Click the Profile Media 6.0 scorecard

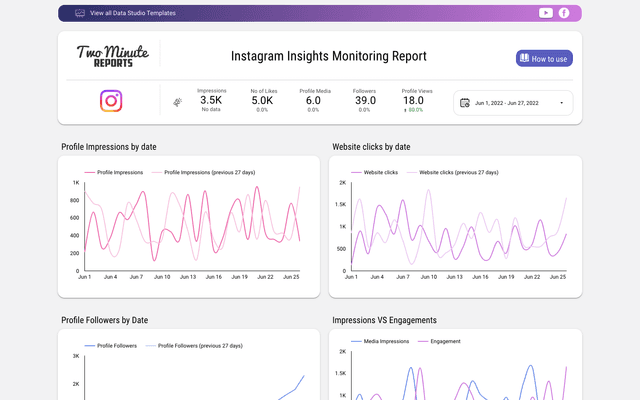(x=315, y=100)
